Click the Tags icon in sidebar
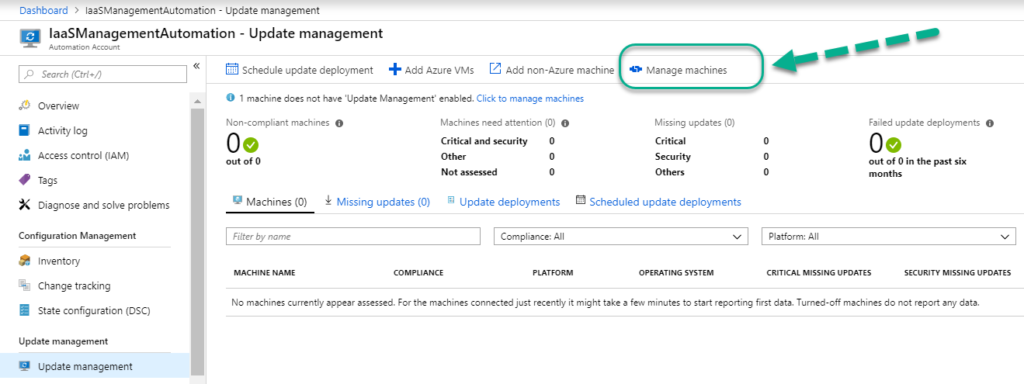This screenshot has width=1024, height=384. (x=25, y=180)
